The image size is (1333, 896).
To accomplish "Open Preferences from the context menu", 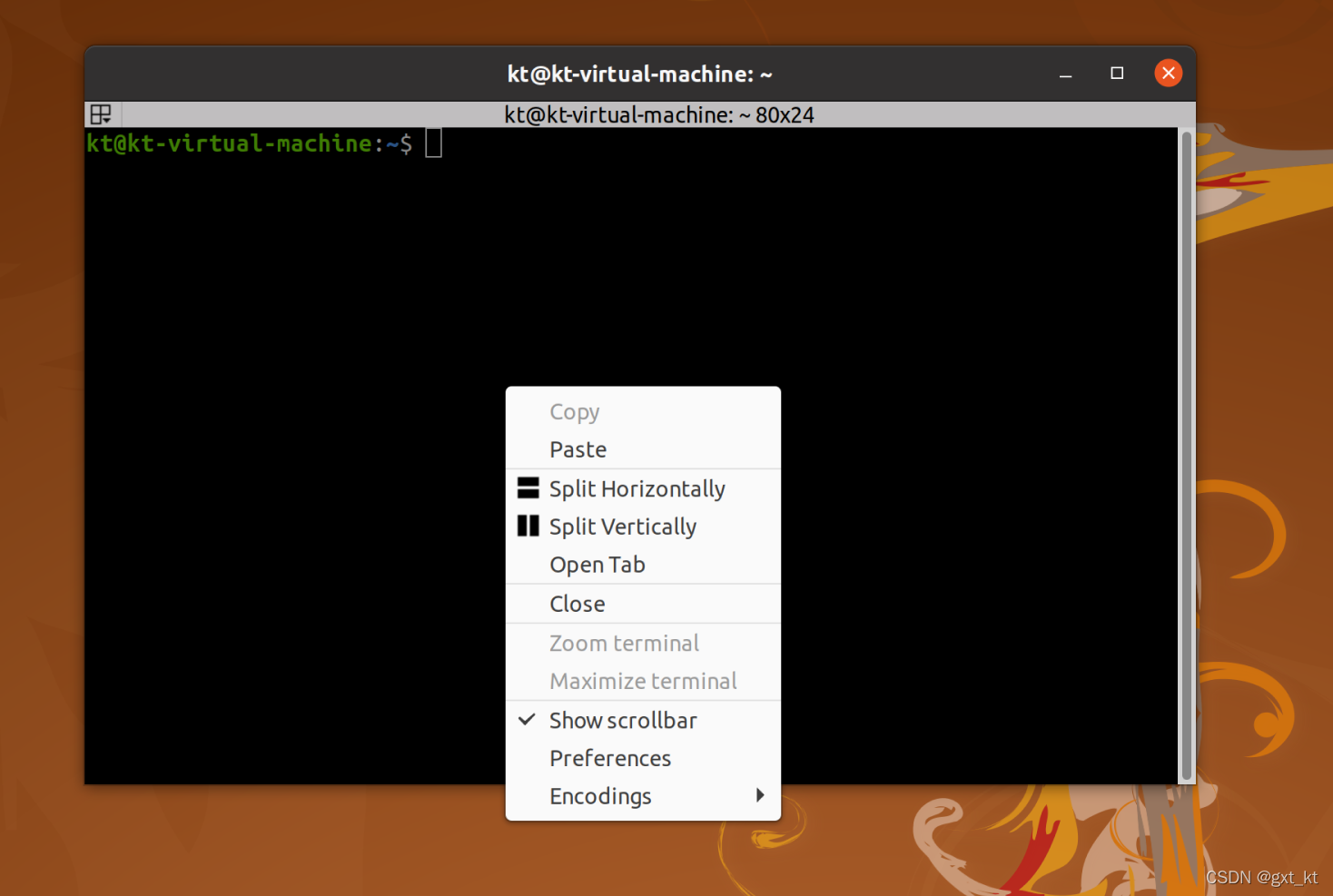I will [x=609, y=757].
